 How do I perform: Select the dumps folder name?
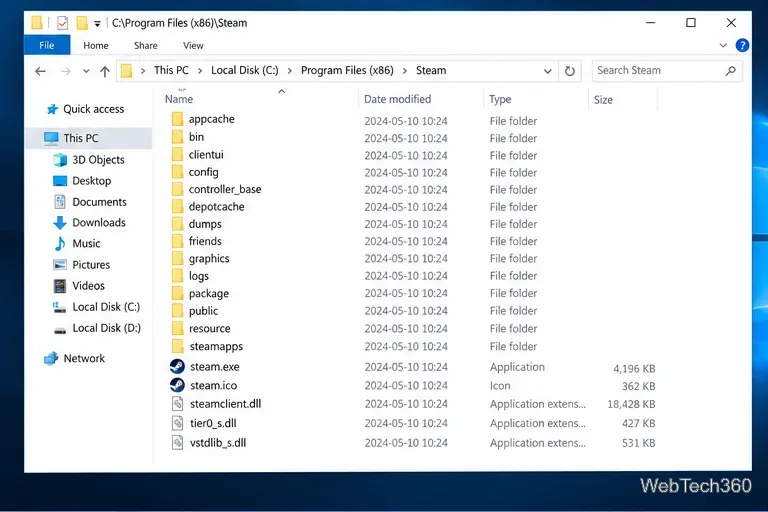point(205,224)
